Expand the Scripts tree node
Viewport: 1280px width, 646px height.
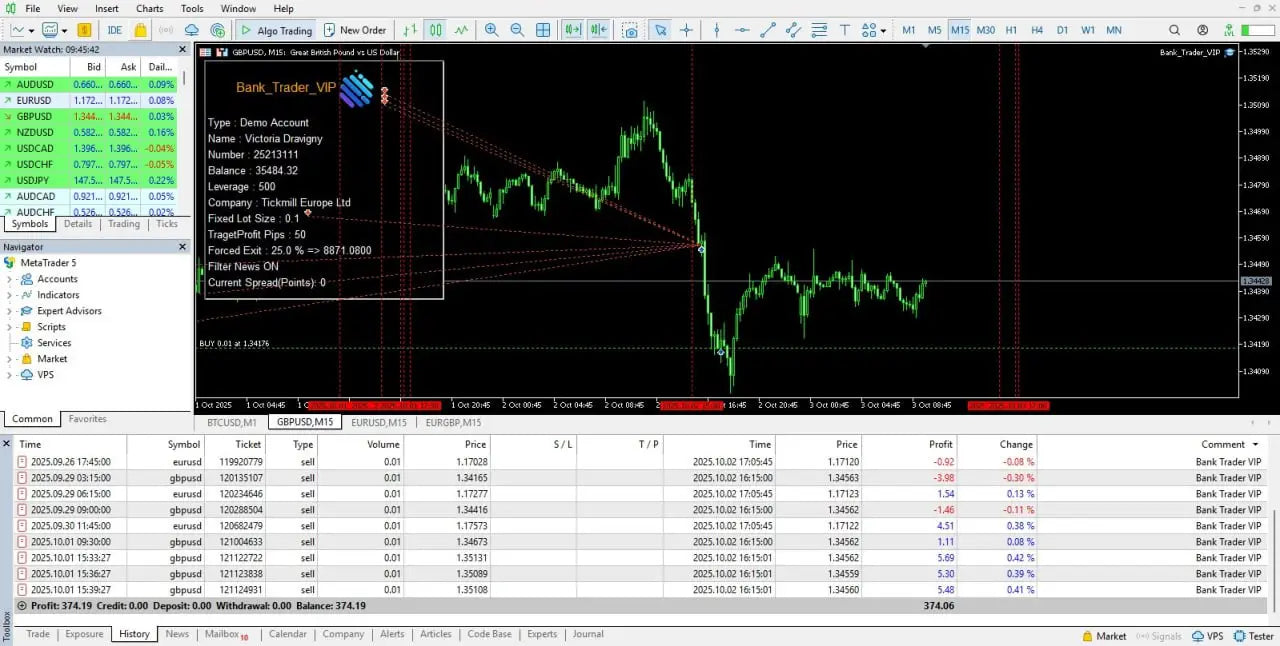(x=9, y=327)
